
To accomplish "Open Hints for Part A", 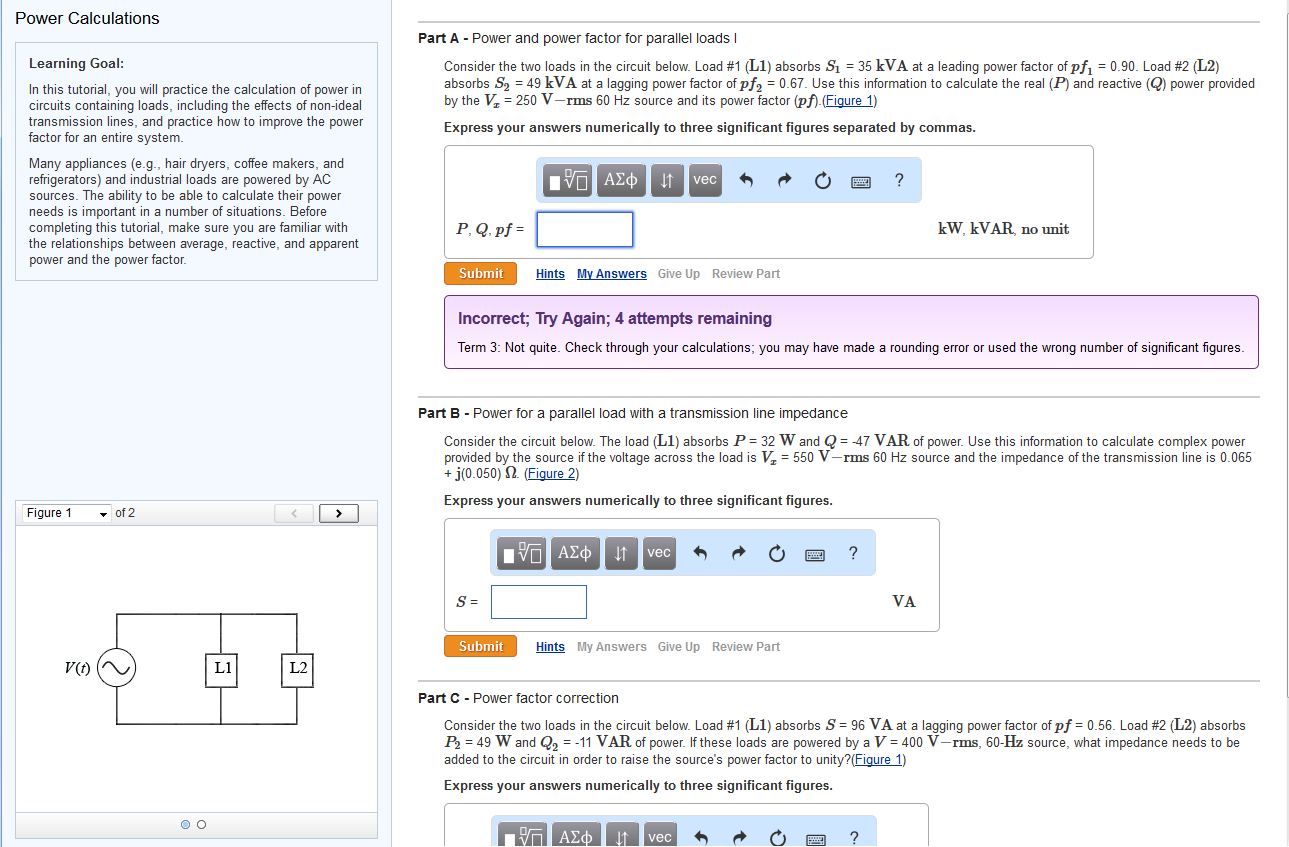I will (550, 274).
